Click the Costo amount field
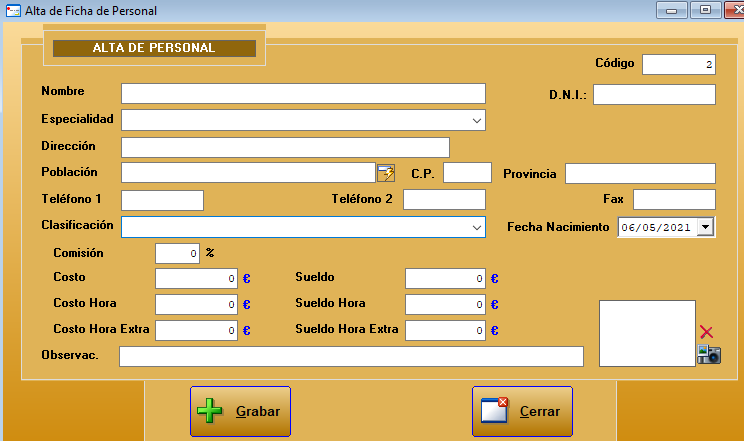 click(x=196, y=278)
